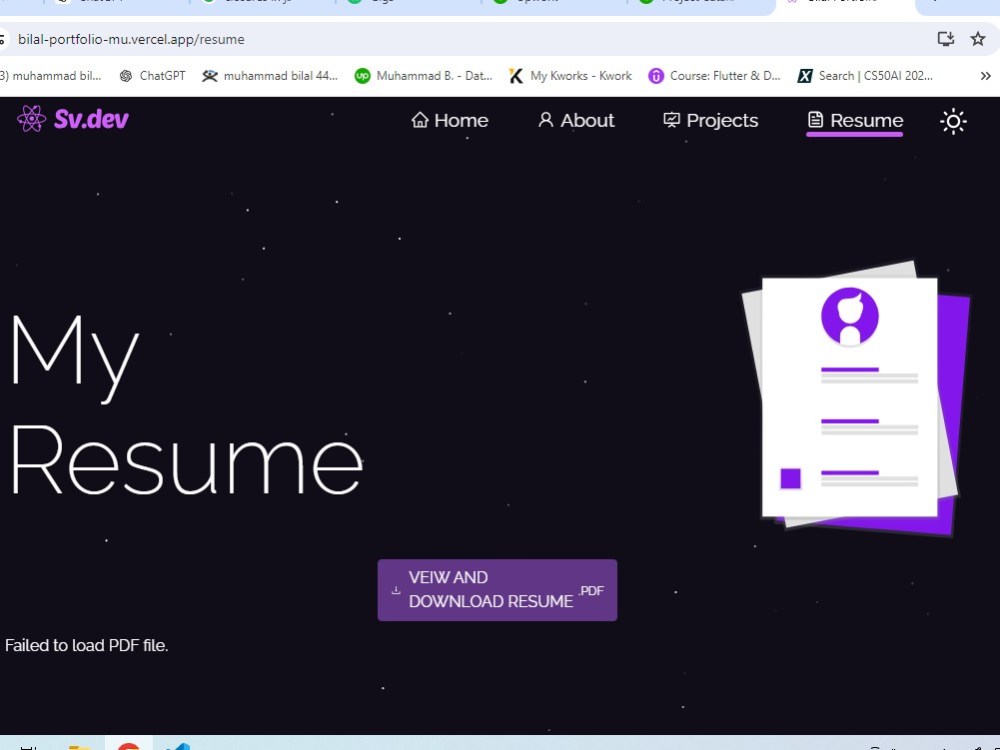
Task: Bookmark this page with the star icon
Action: 978,39
